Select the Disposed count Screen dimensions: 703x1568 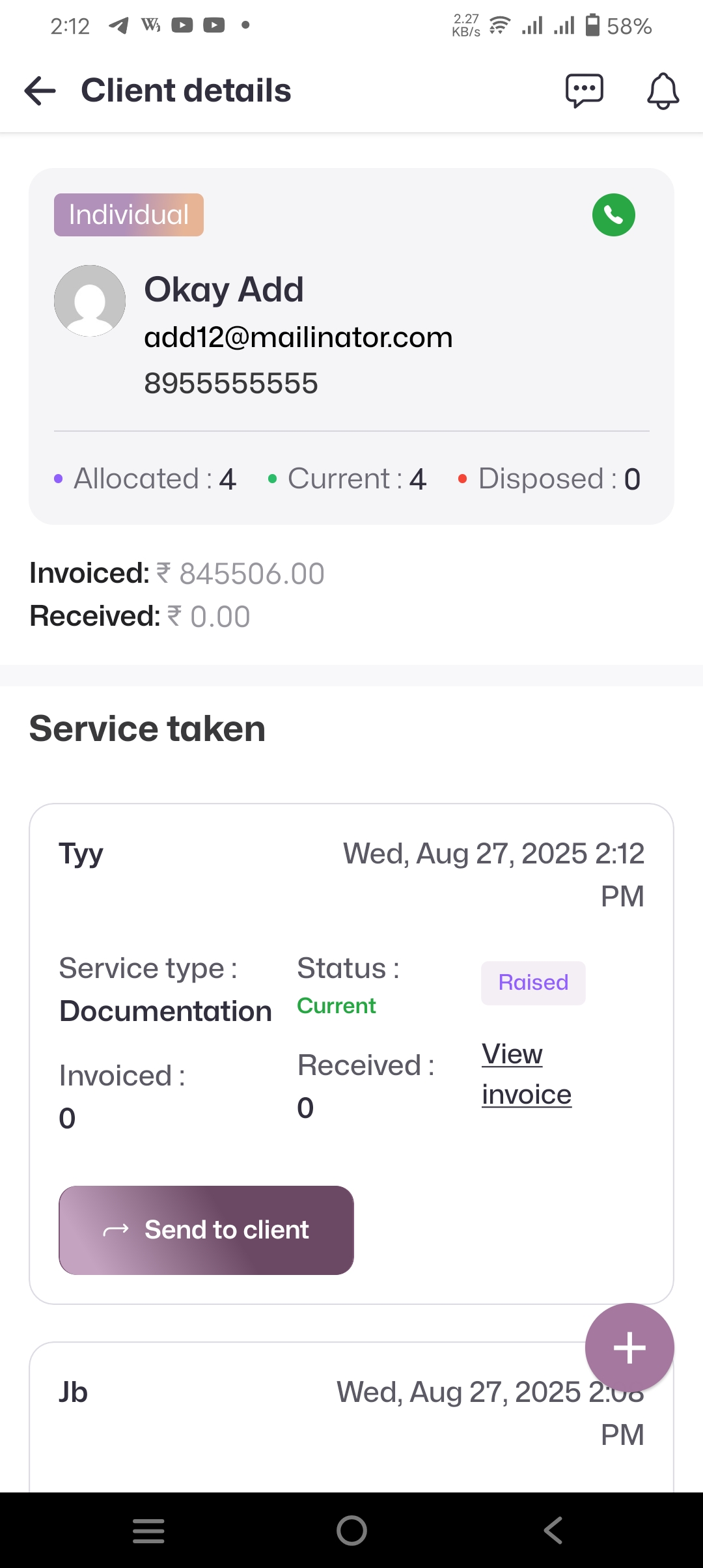coord(550,479)
